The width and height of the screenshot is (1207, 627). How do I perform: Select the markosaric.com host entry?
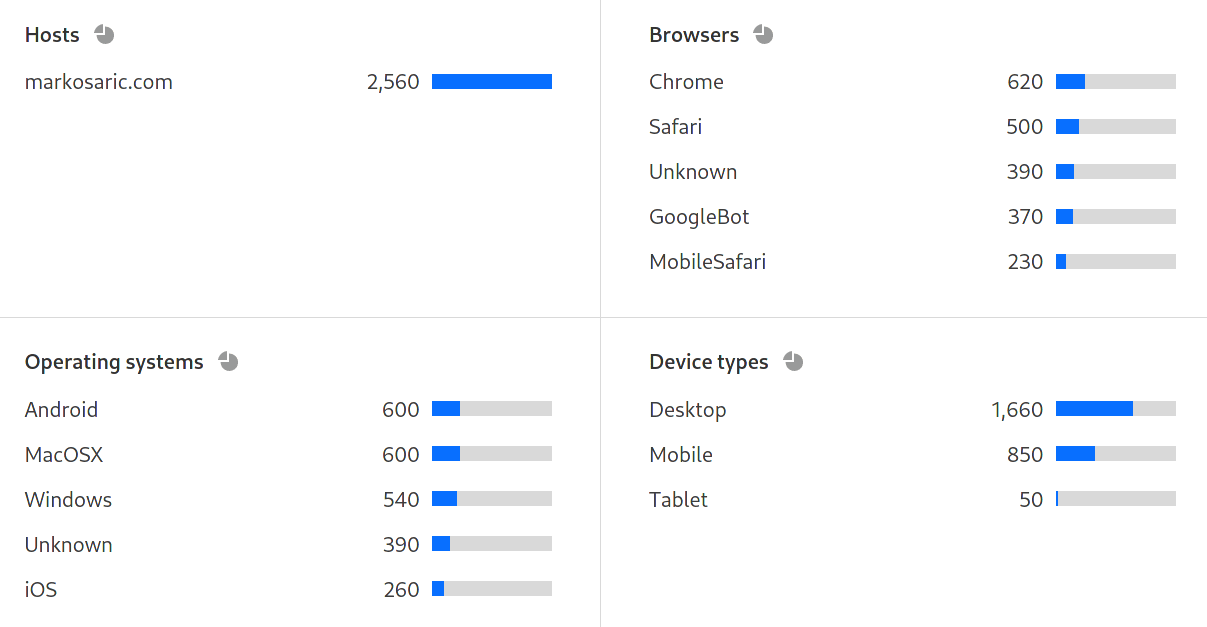click(98, 81)
